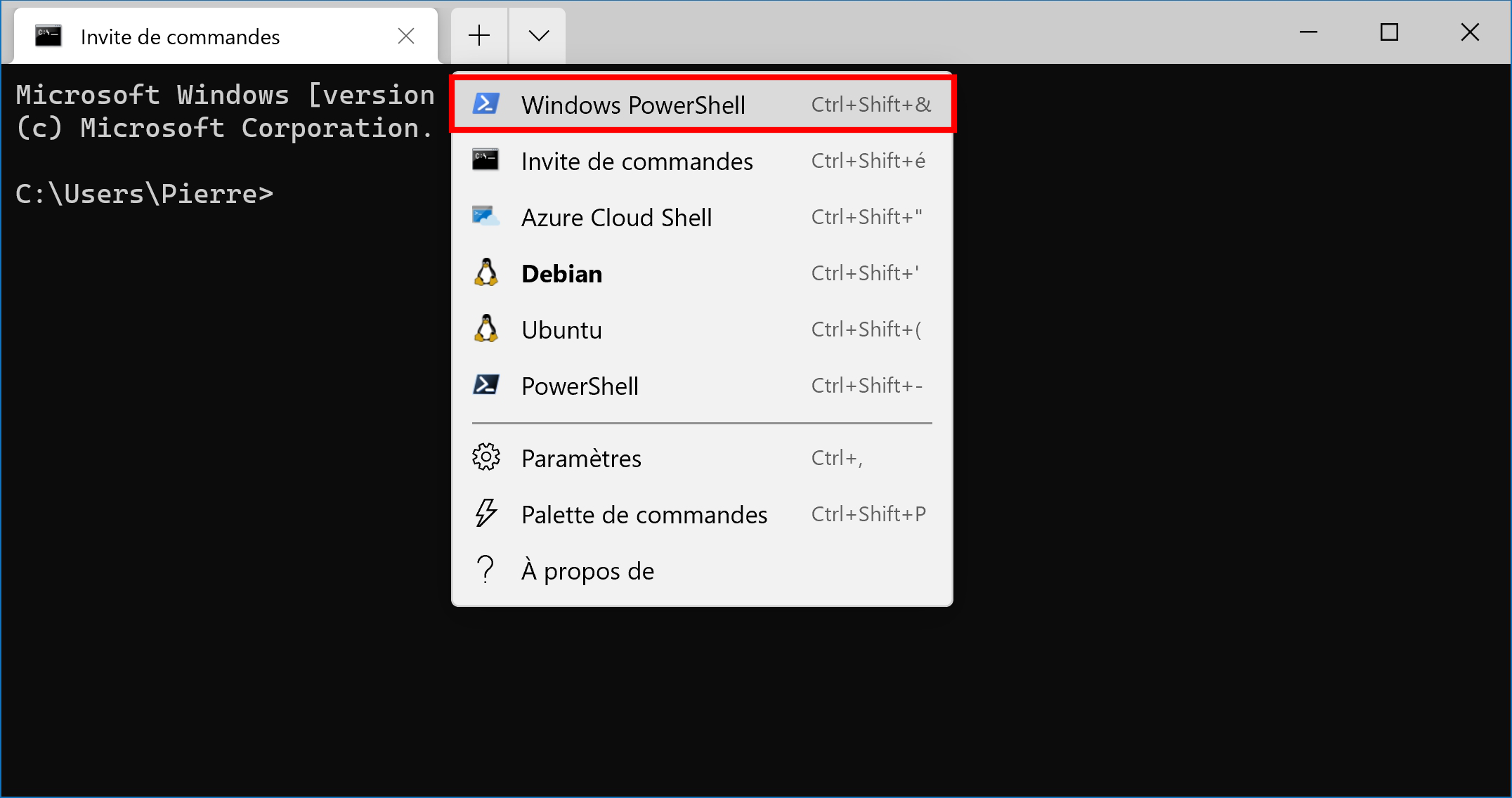Show À propos de dialog
The height and width of the screenshot is (798, 1512).
pyautogui.click(x=702, y=570)
